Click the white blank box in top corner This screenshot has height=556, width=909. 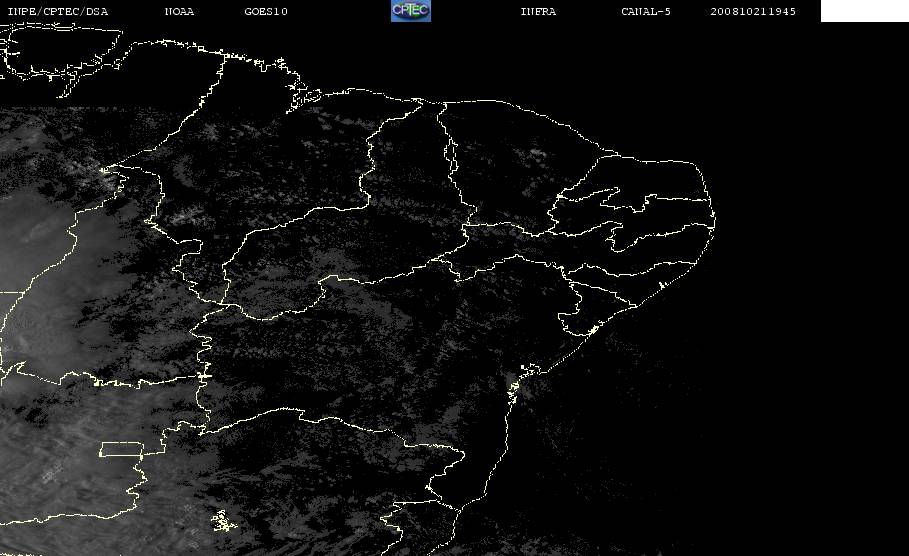864,11
